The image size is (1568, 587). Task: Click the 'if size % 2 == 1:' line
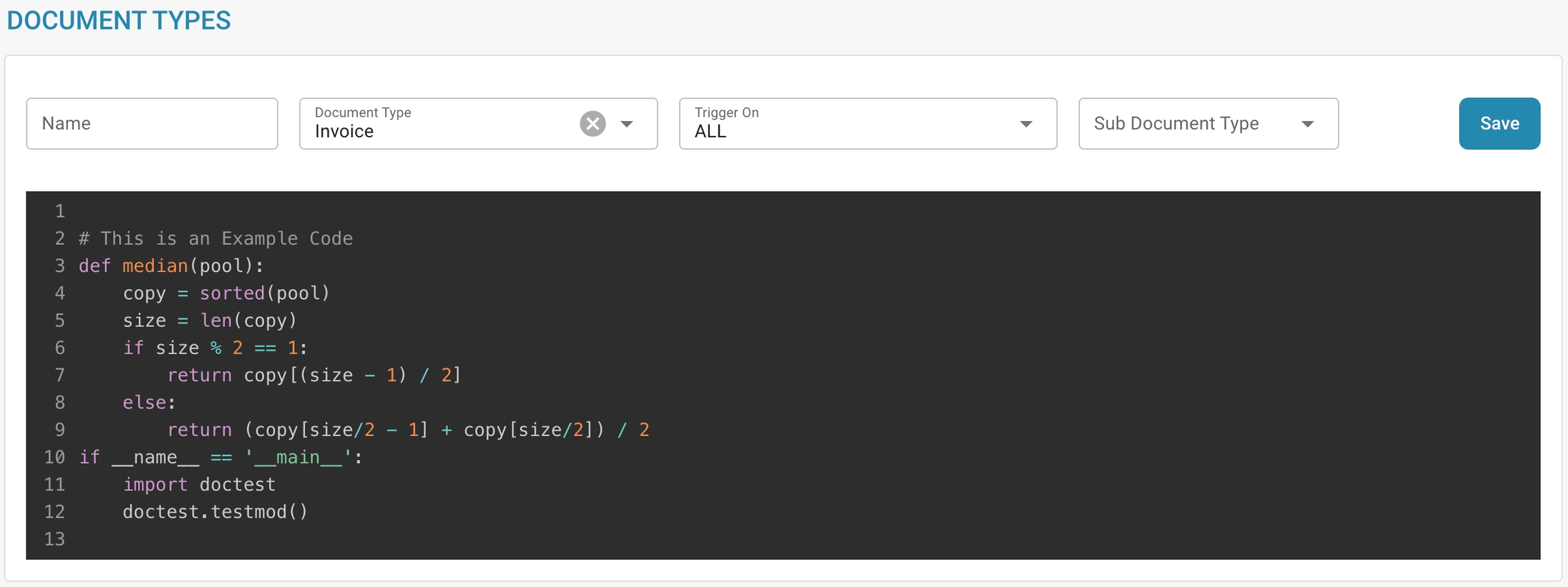coord(214,348)
